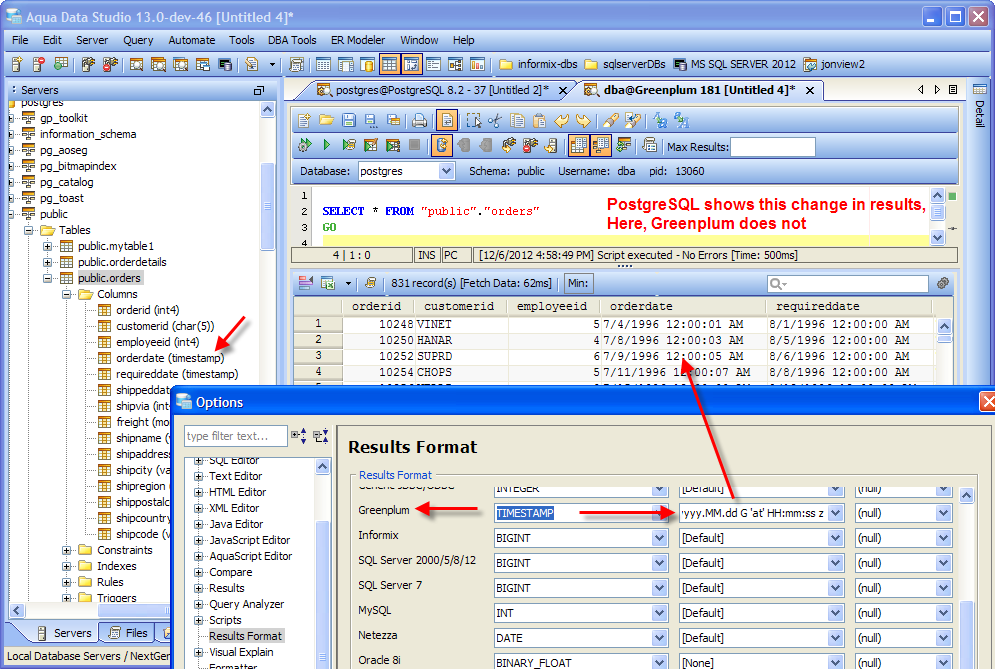This screenshot has height=669, width=995.
Task: Click the Min: button in results toolbar
Action: coord(578,283)
